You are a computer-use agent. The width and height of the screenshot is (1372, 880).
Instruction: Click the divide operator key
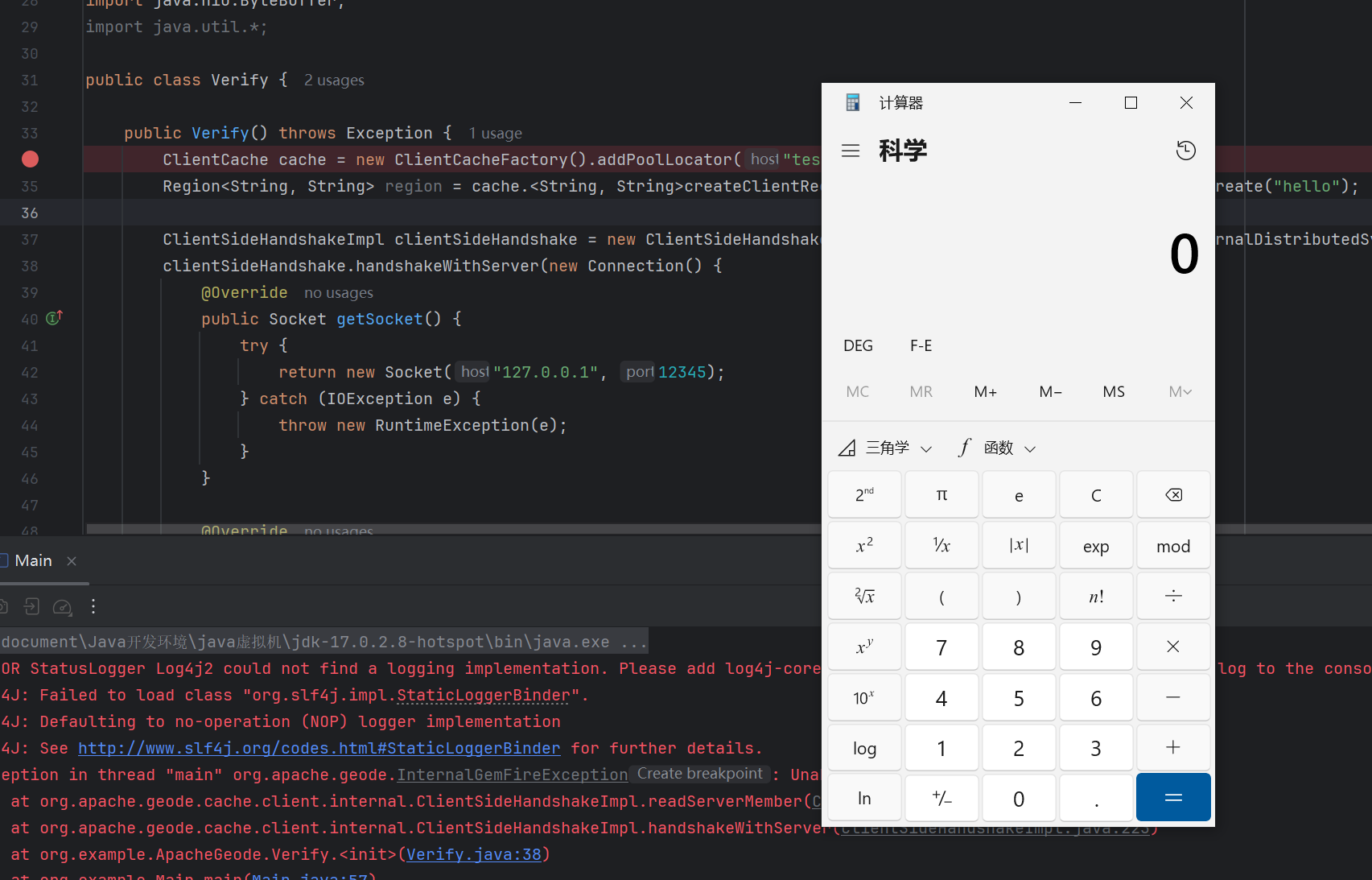click(x=1173, y=596)
